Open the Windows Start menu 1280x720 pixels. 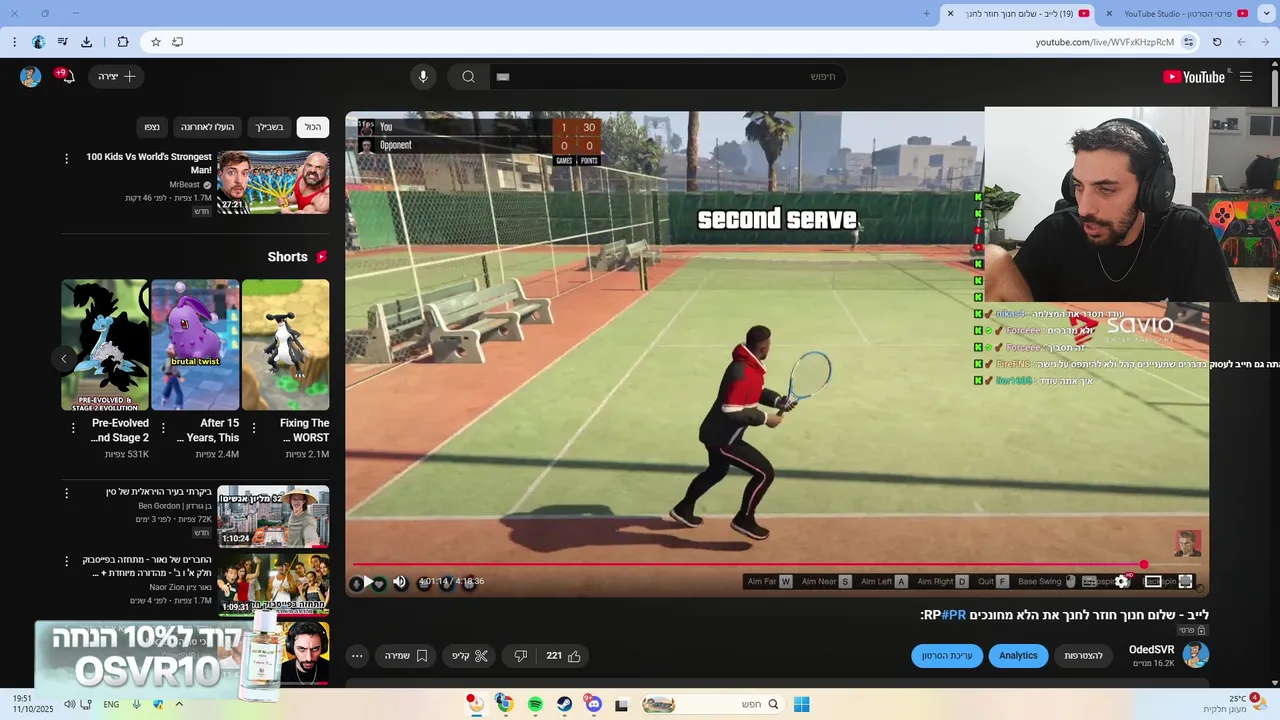[801, 704]
